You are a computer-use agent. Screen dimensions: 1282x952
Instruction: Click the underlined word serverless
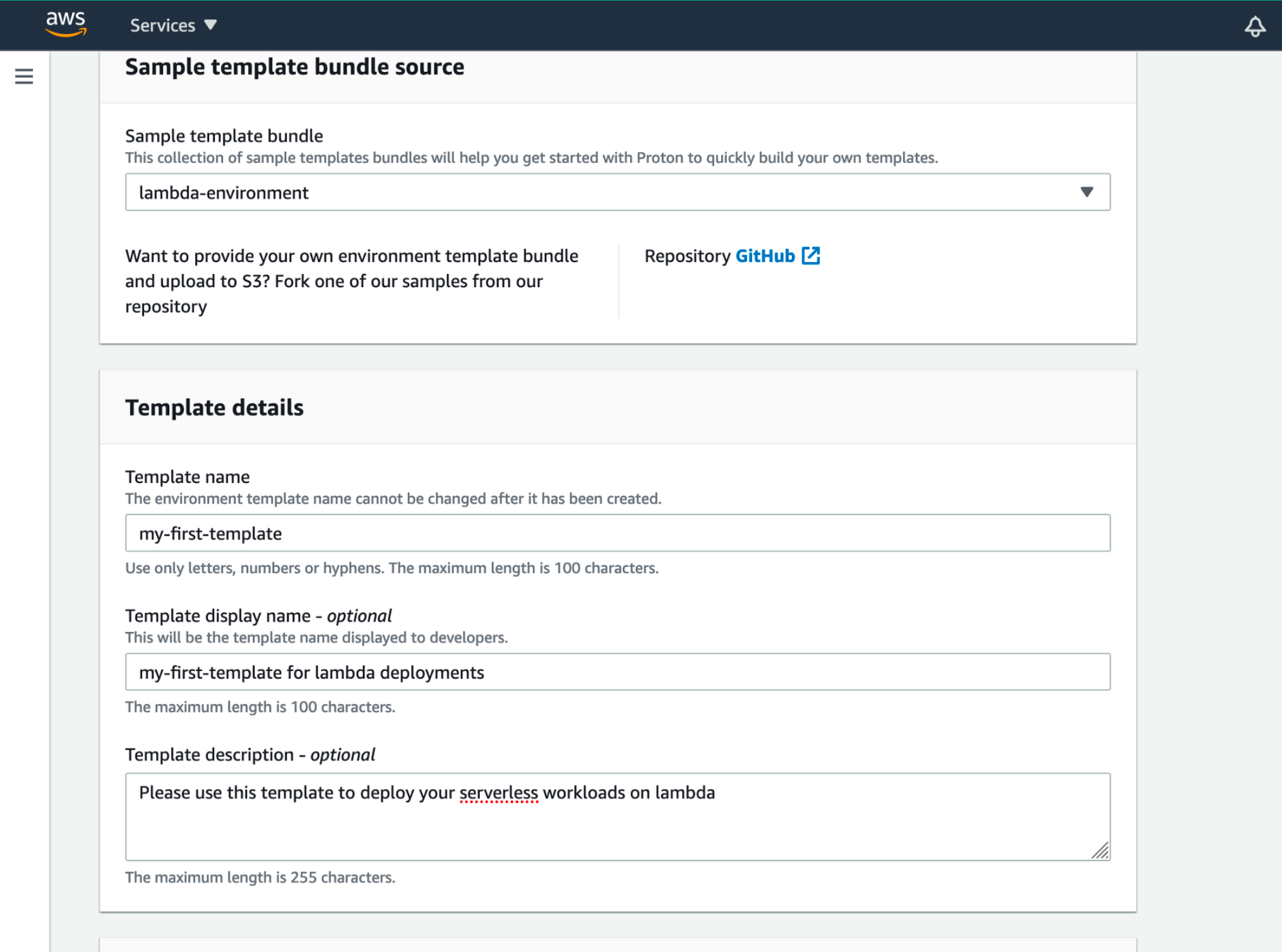pos(498,792)
